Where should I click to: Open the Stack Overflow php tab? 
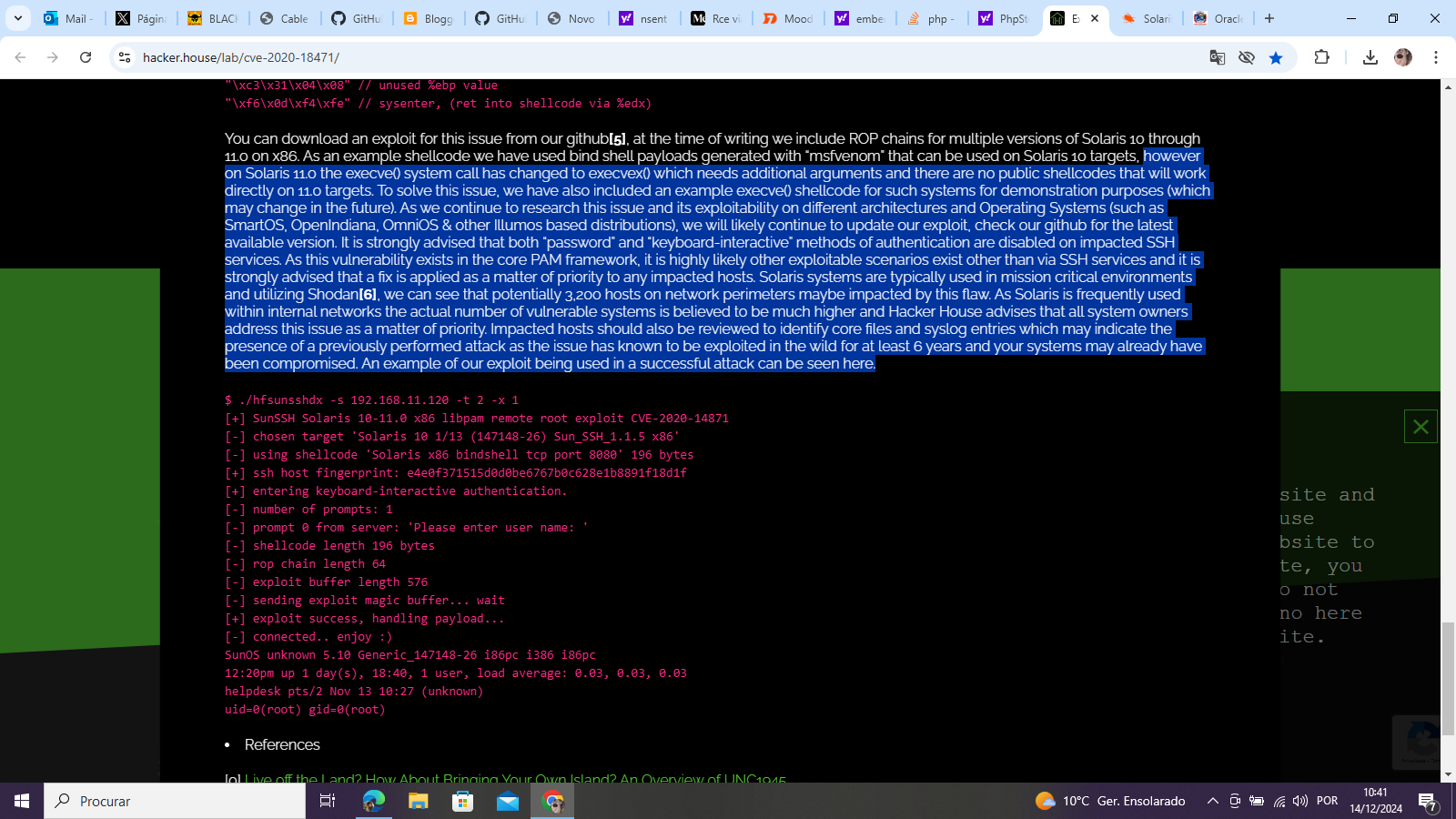[x=931, y=18]
